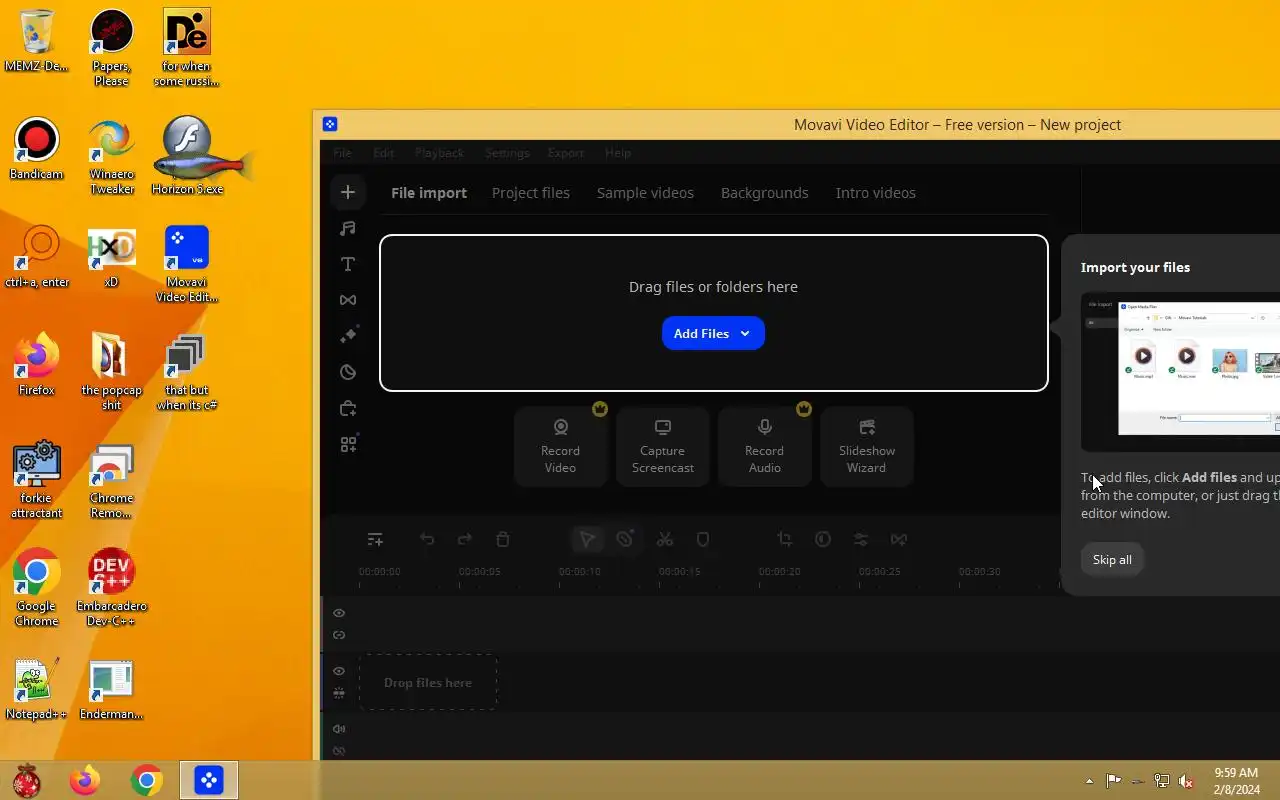
Task: Click the scissors Split icon
Action: tap(665, 539)
